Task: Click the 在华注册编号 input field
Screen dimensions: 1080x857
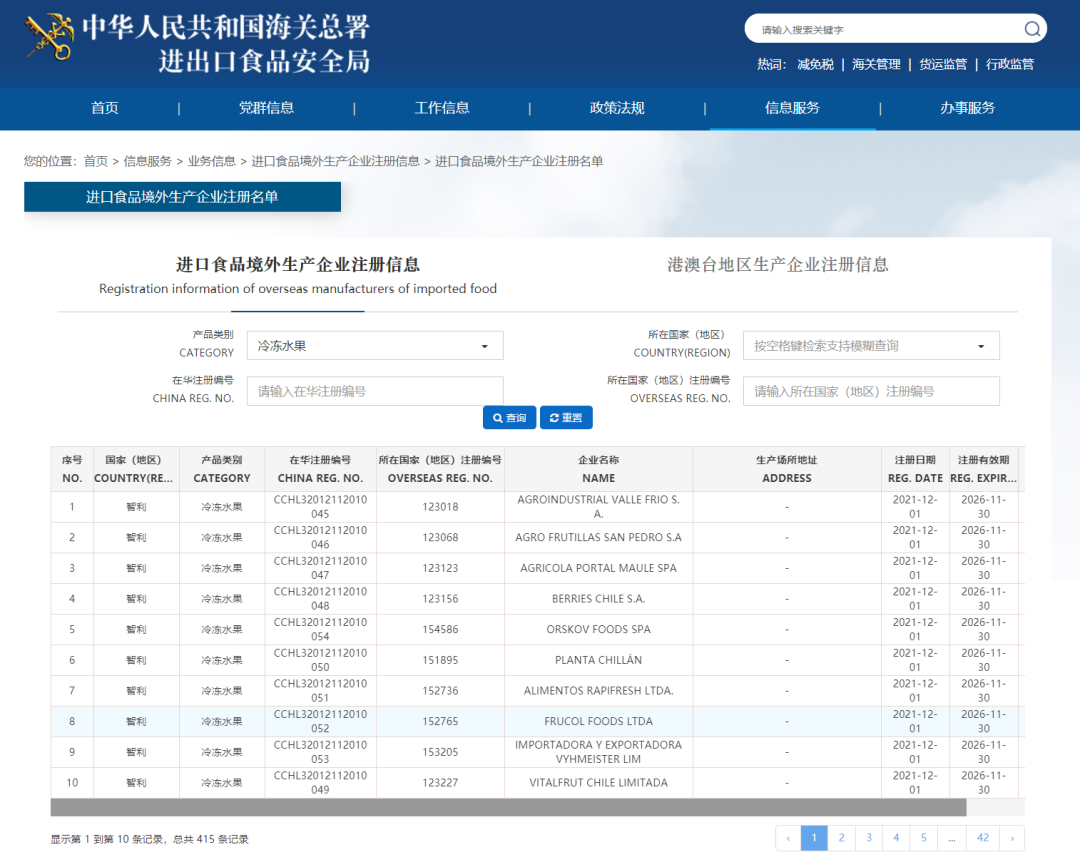Action: [x=375, y=391]
